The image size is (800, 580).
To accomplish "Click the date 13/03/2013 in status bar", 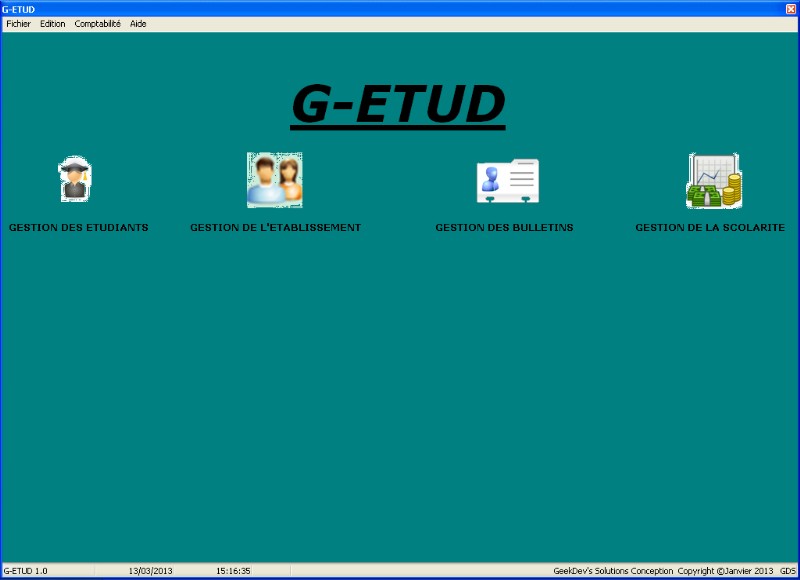I will 150,571.
